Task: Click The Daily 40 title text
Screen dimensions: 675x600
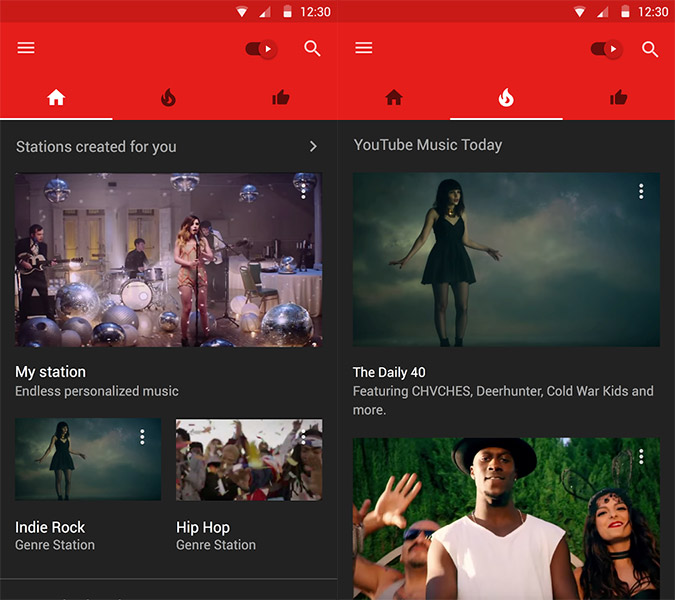Action: [389, 372]
